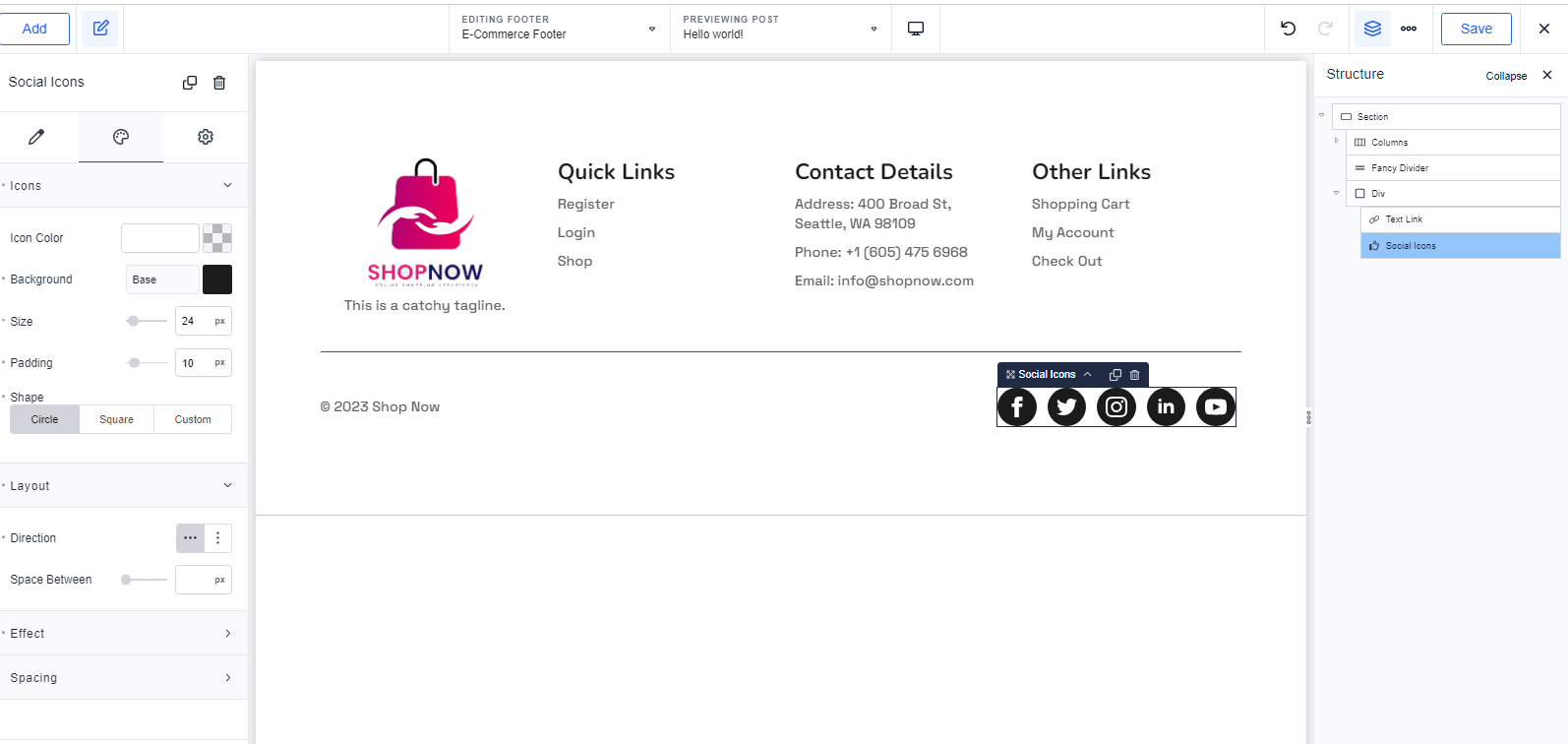Select the Square shape option
This screenshot has width=1568, height=744.
[116, 419]
